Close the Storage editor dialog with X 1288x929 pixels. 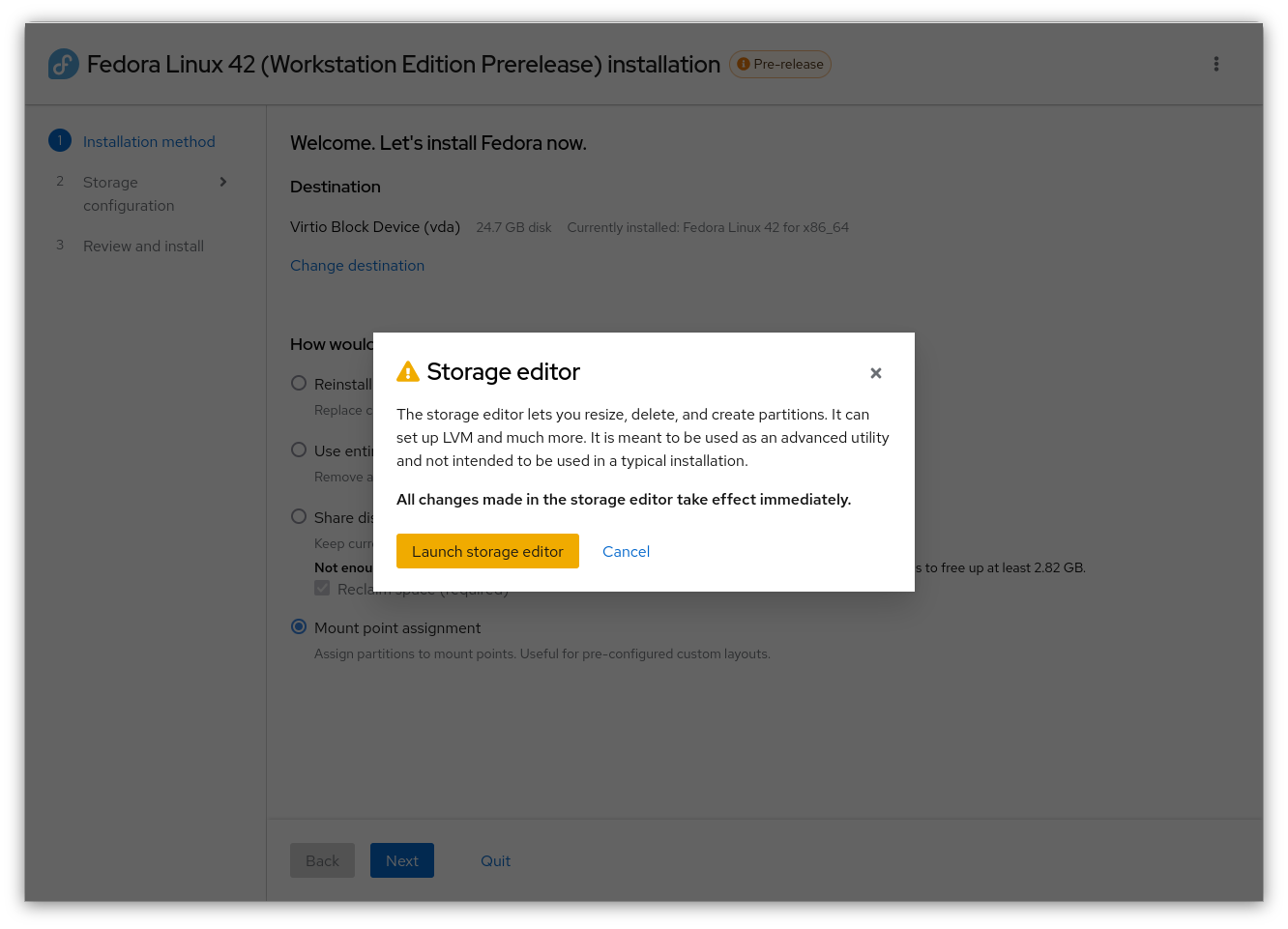876,373
